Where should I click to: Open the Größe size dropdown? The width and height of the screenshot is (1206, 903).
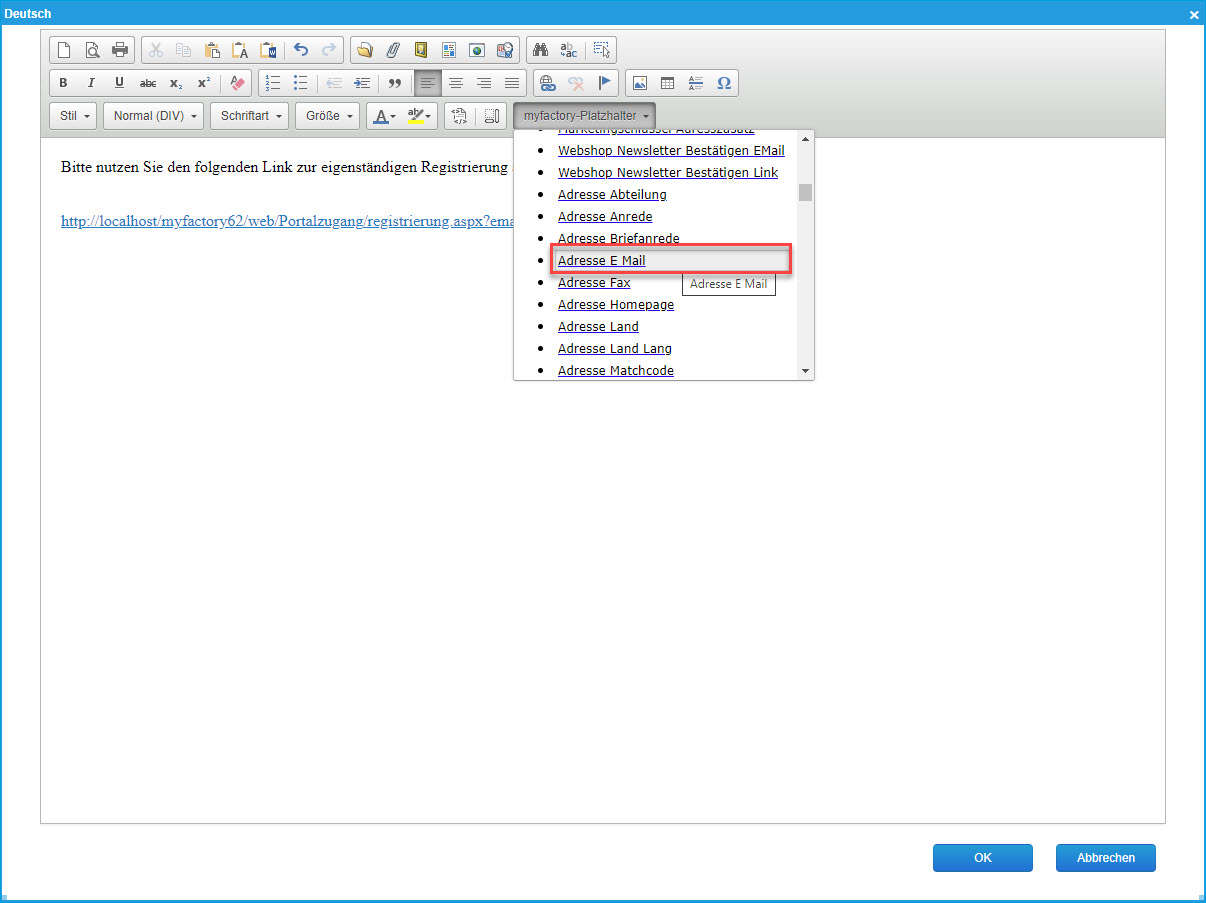click(x=327, y=116)
